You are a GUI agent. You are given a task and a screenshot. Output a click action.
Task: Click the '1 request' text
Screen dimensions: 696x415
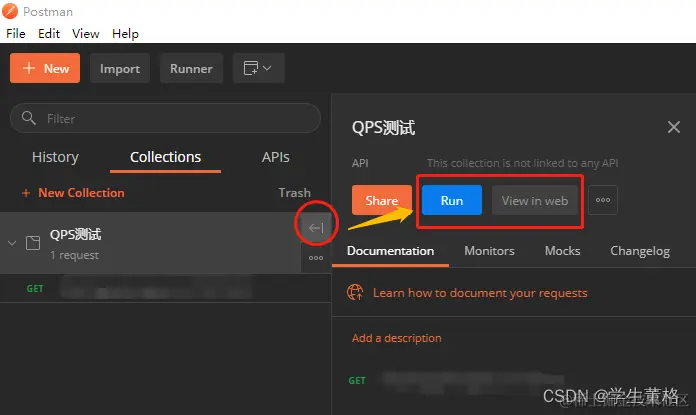[x=74, y=255]
